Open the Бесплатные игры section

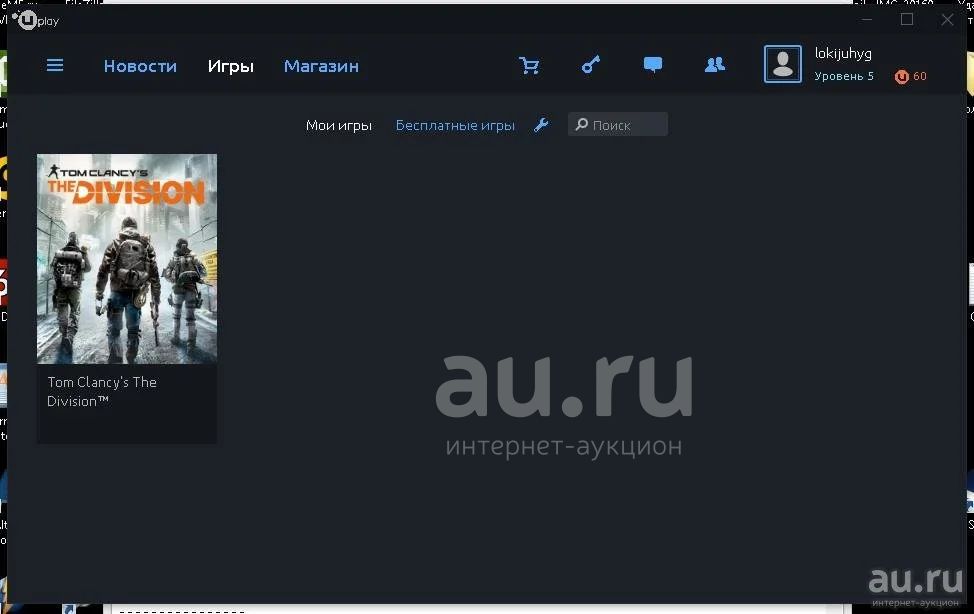point(455,126)
